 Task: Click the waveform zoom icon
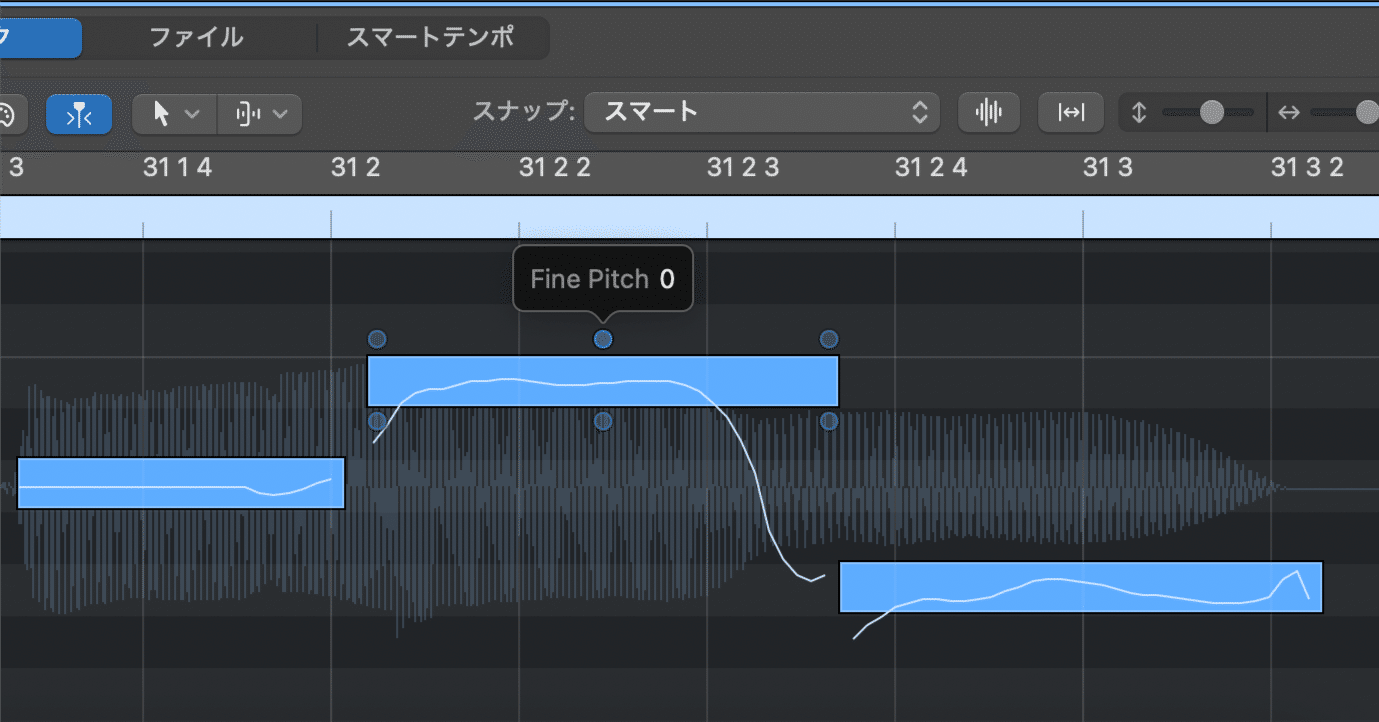pos(988,113)
